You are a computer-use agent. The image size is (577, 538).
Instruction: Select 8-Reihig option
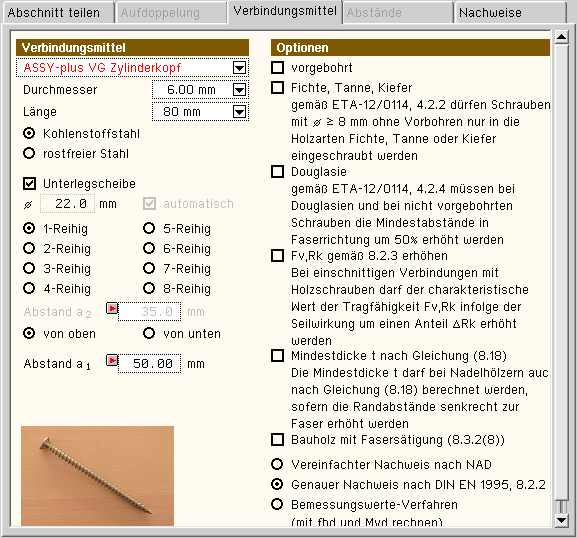coord(149,288)
